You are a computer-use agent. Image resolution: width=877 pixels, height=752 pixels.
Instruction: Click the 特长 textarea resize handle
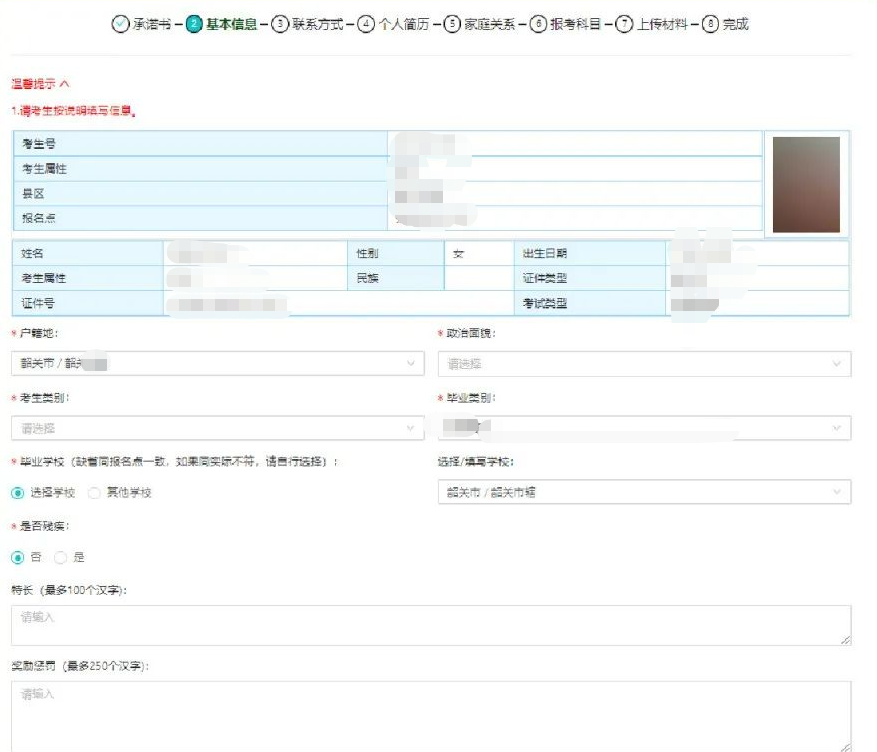846,640
